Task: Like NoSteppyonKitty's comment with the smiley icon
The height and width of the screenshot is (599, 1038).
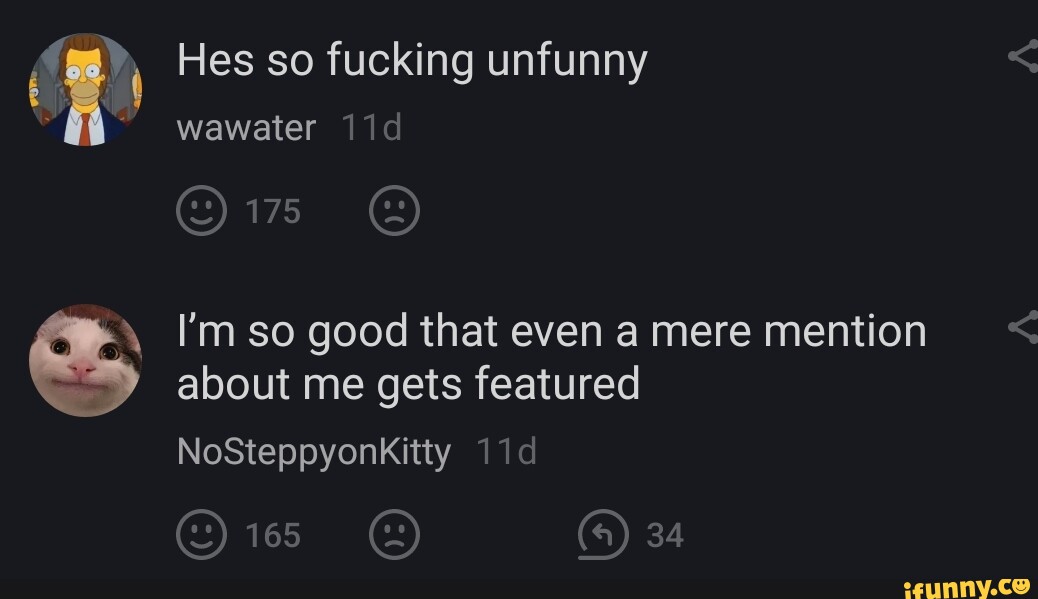Action: 201,535
